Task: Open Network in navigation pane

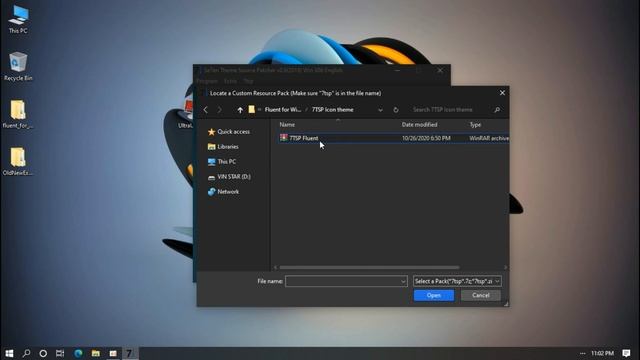Action: 223,192
